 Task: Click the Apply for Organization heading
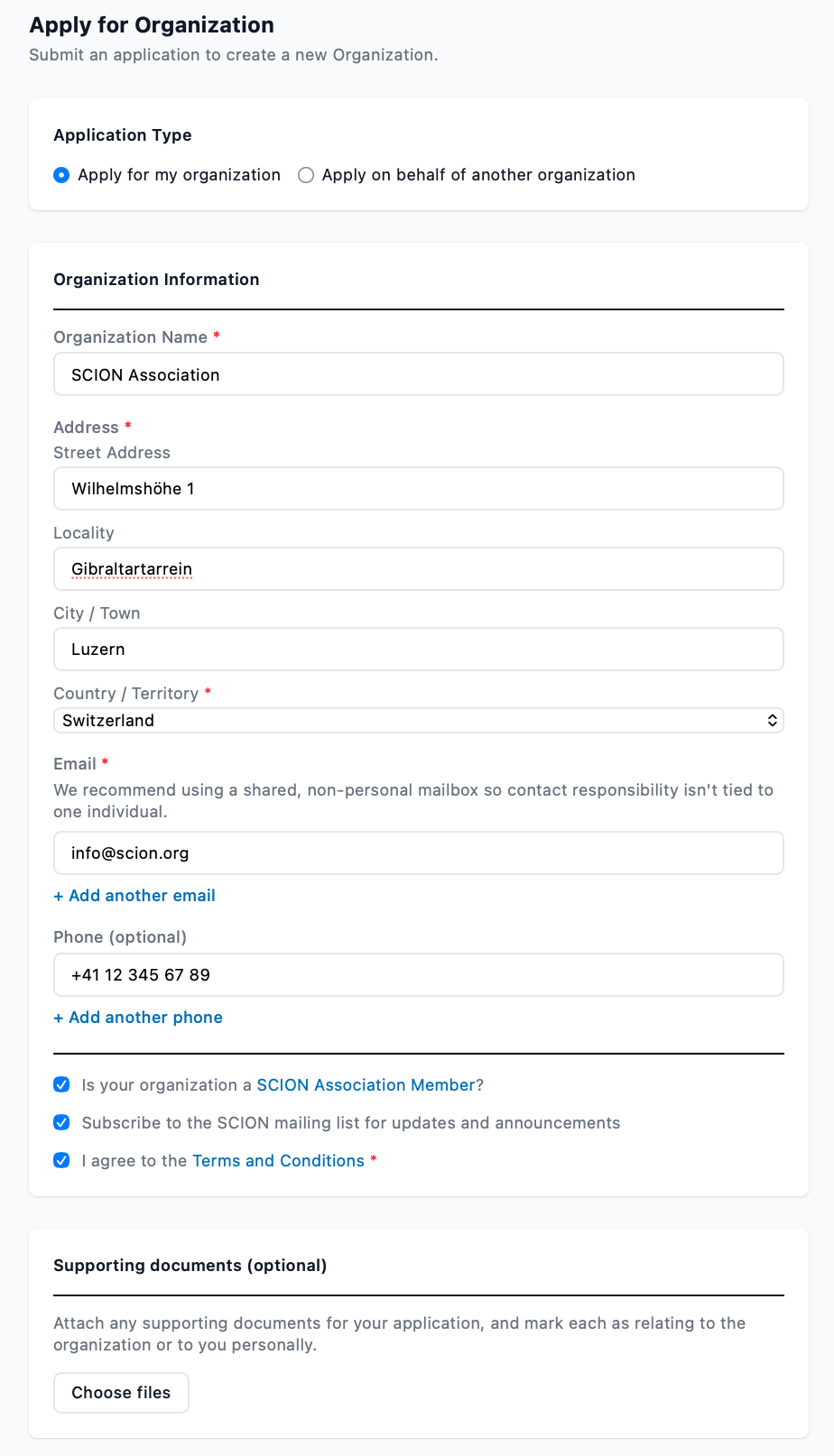point(152,25)
